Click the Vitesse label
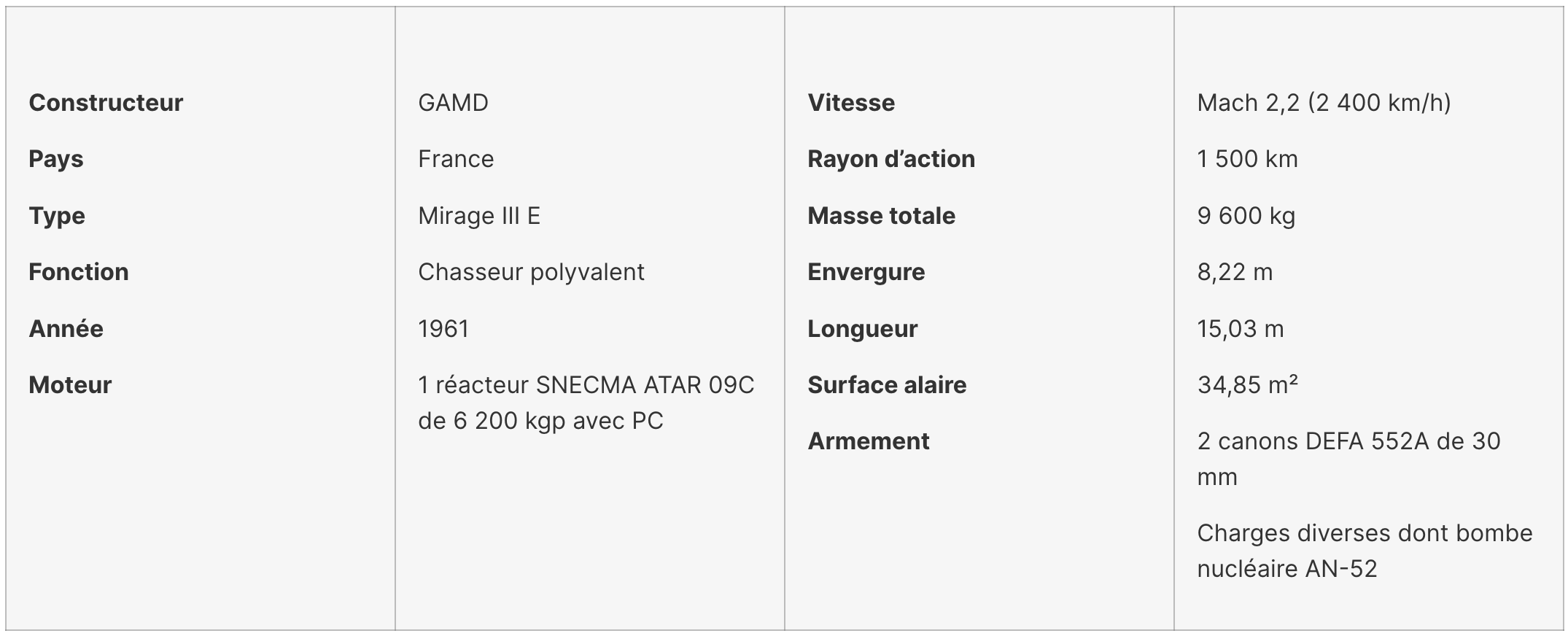 [x=851, y=103]
